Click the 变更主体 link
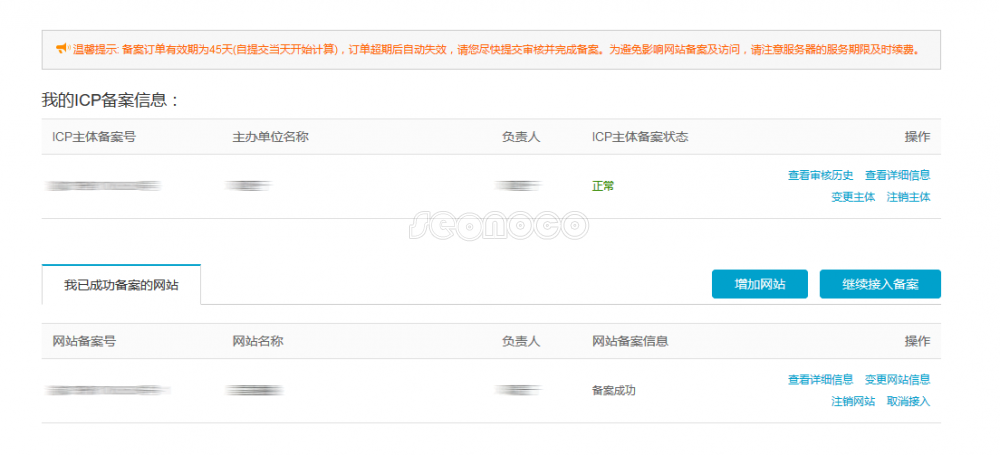 852,197
